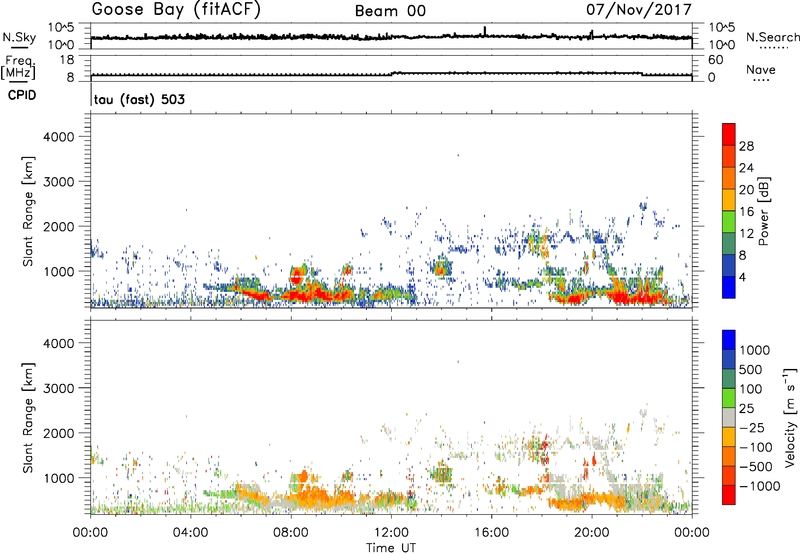Click the left '10^5' sky noise axis label
Image resolution: width=800 pixels, height=554 pixels.
coord(61,28)
